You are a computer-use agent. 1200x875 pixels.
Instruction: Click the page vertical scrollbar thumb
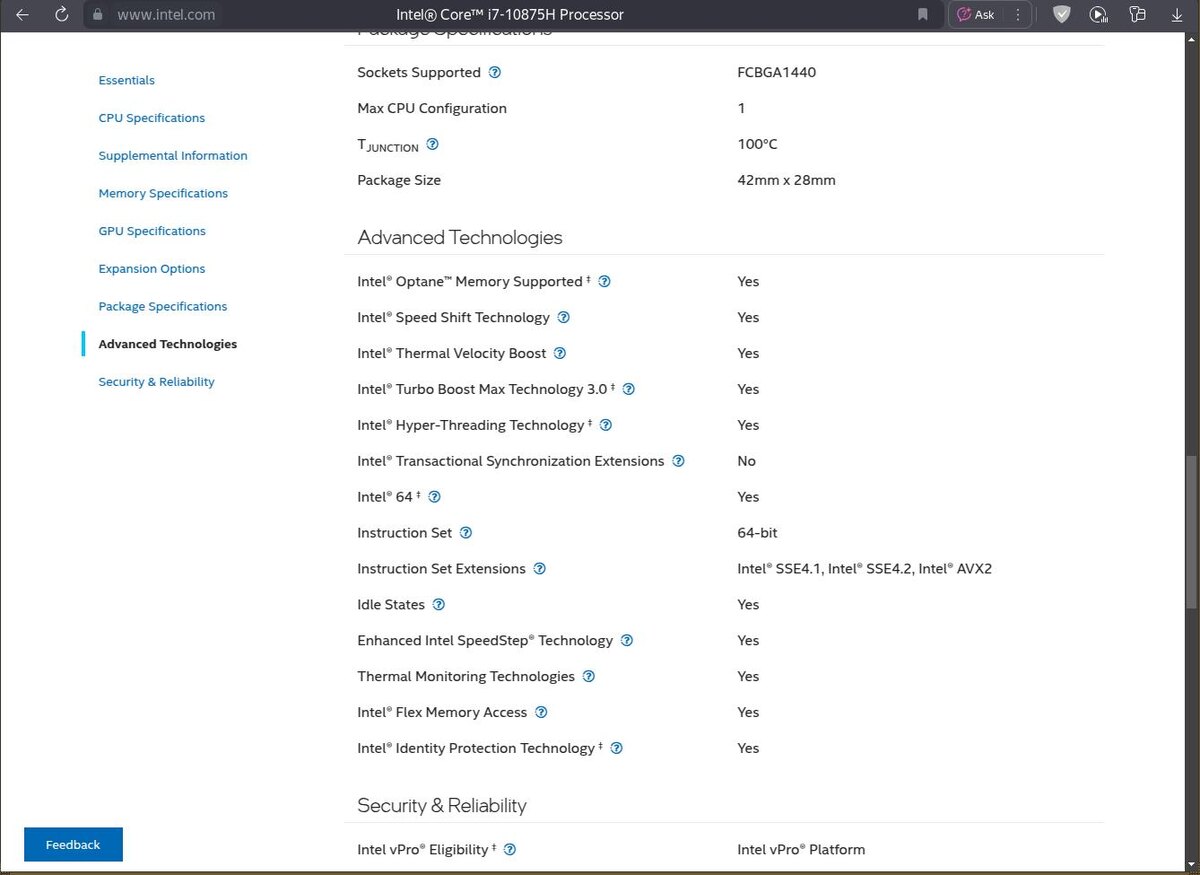1192,530
